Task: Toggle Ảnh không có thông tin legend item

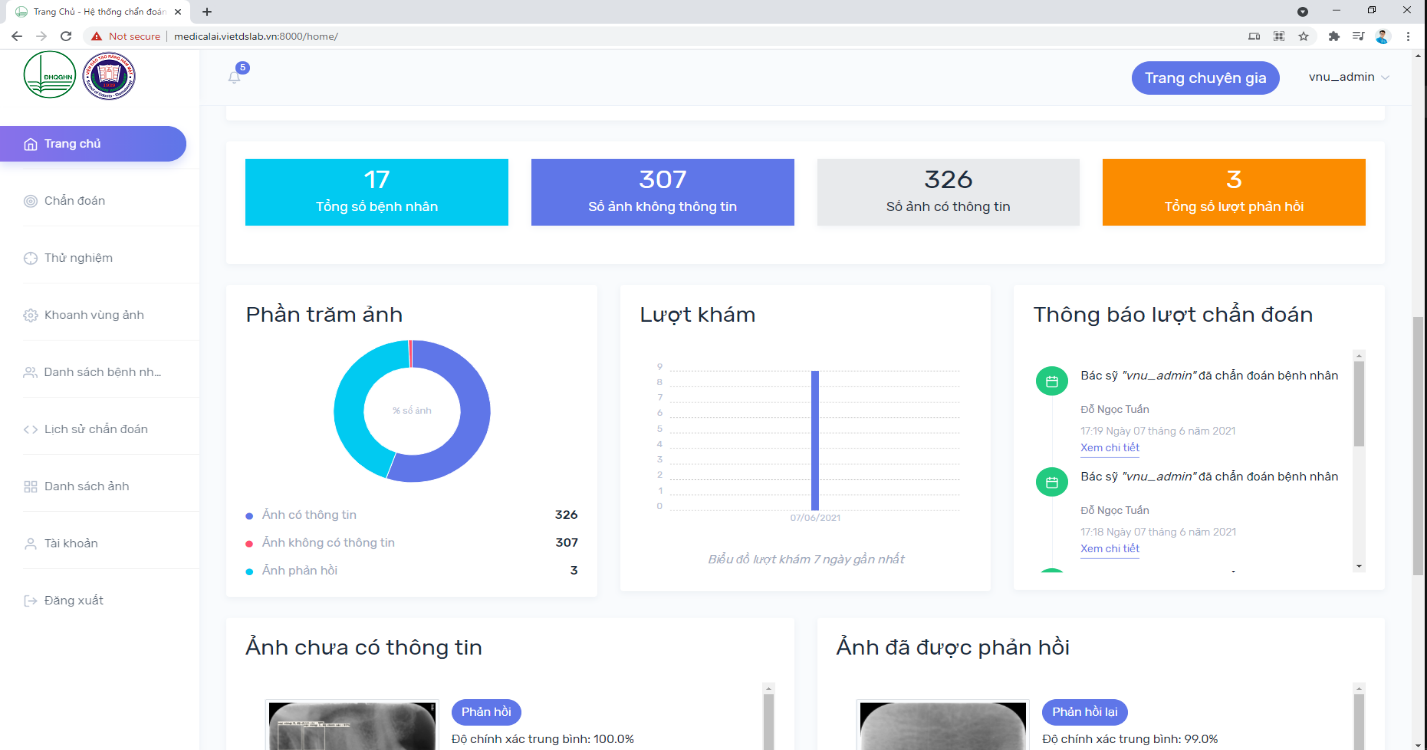Action: [x=328, y=543]
